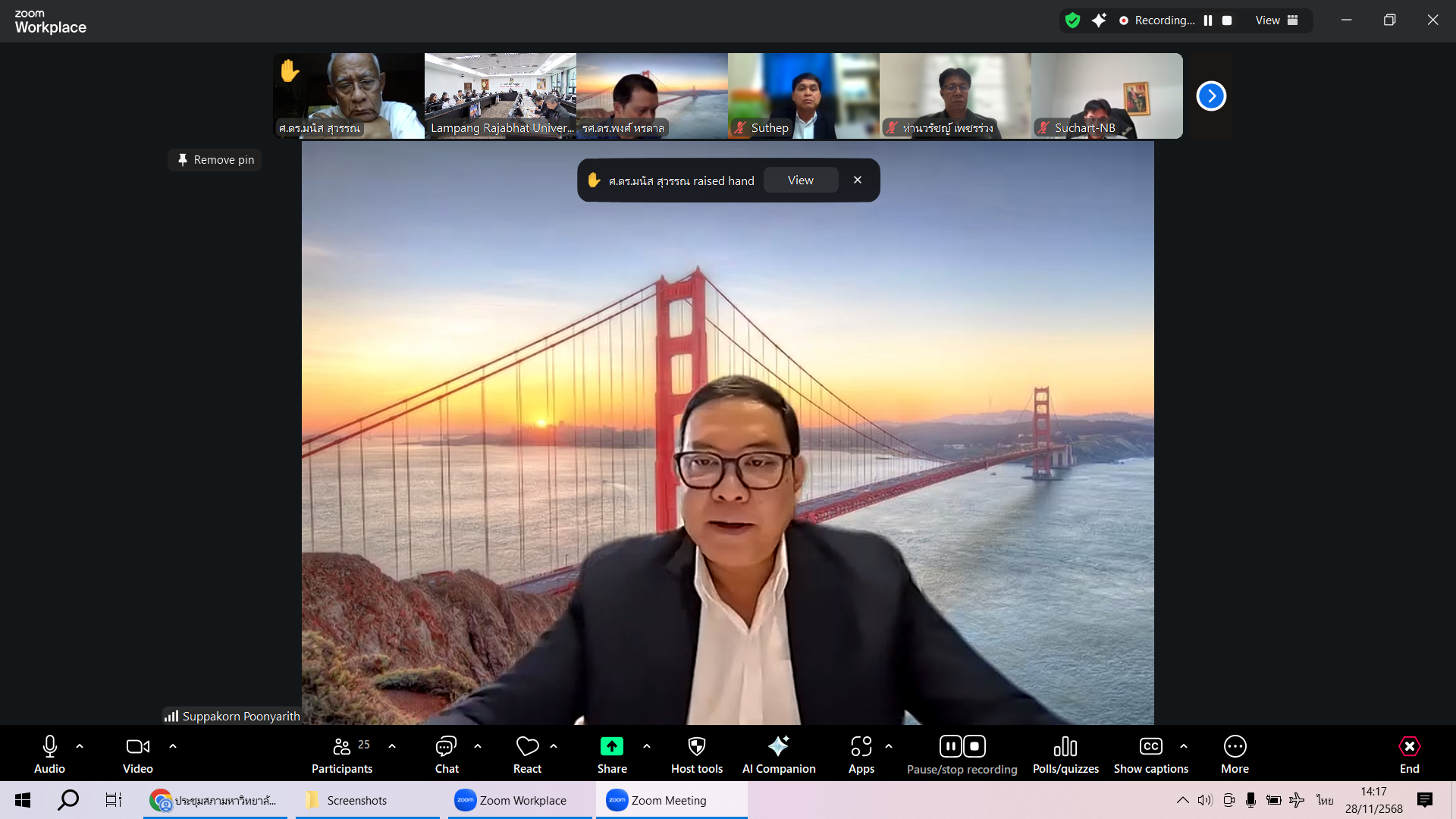Click the Remove pin button
This screenshot has width=1456, height=819.
[x=215, y=160]
